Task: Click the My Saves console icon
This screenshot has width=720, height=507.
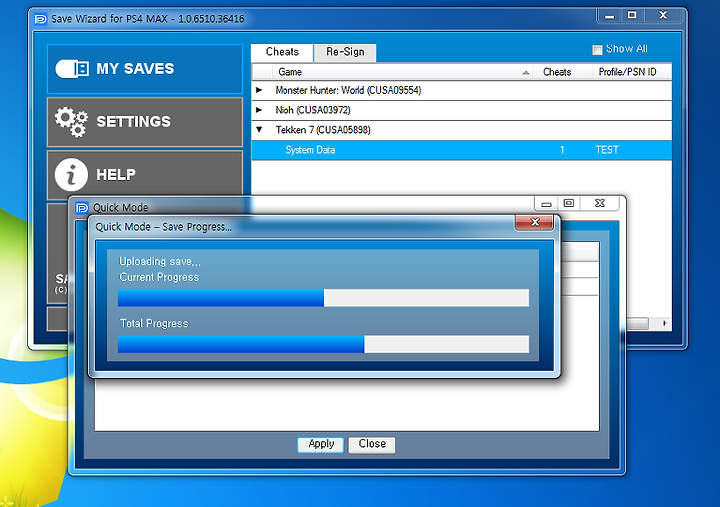Action: (x=72, y=69)
